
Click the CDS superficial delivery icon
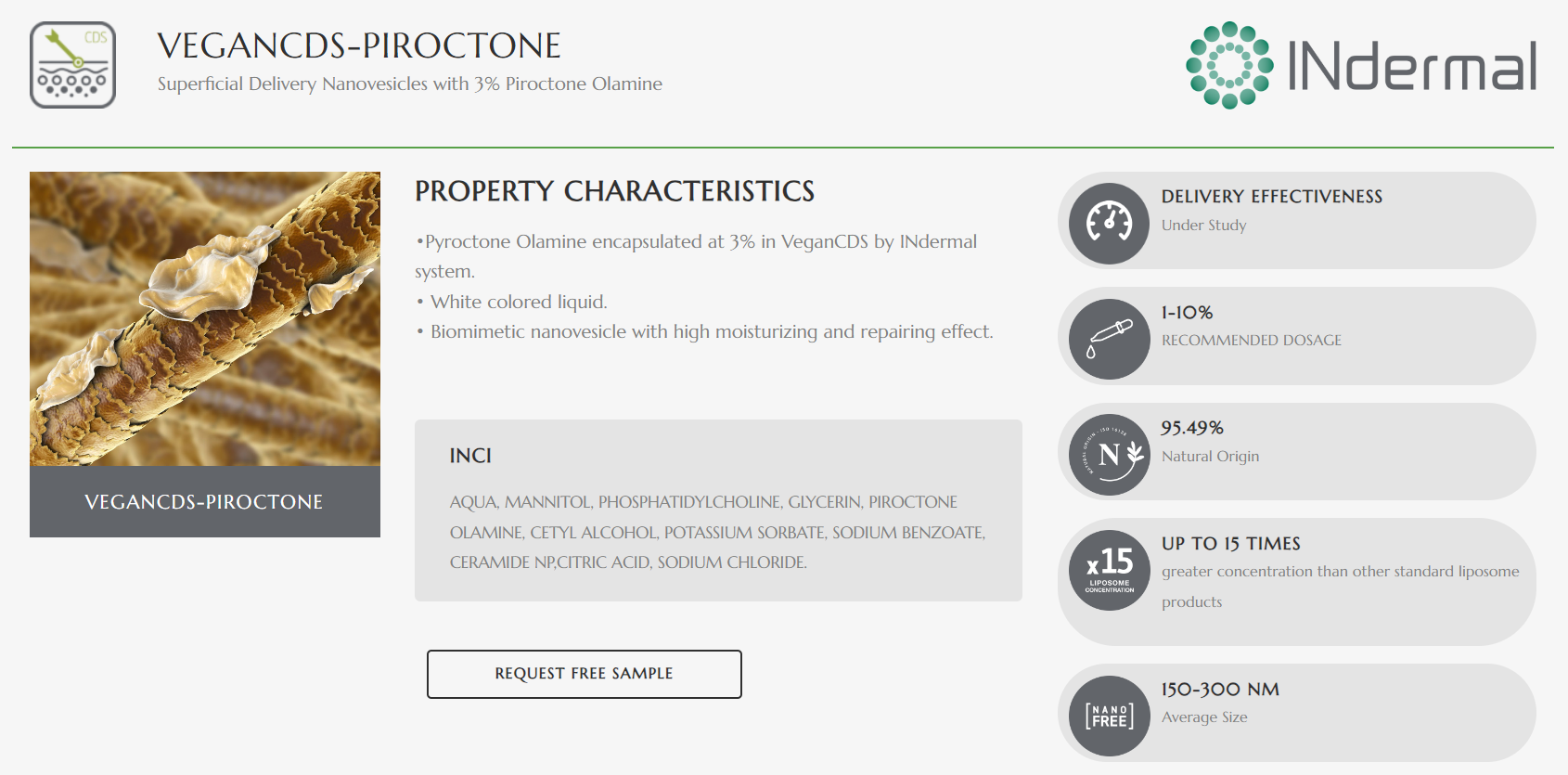pyautogui.click(x=72, y=65)
